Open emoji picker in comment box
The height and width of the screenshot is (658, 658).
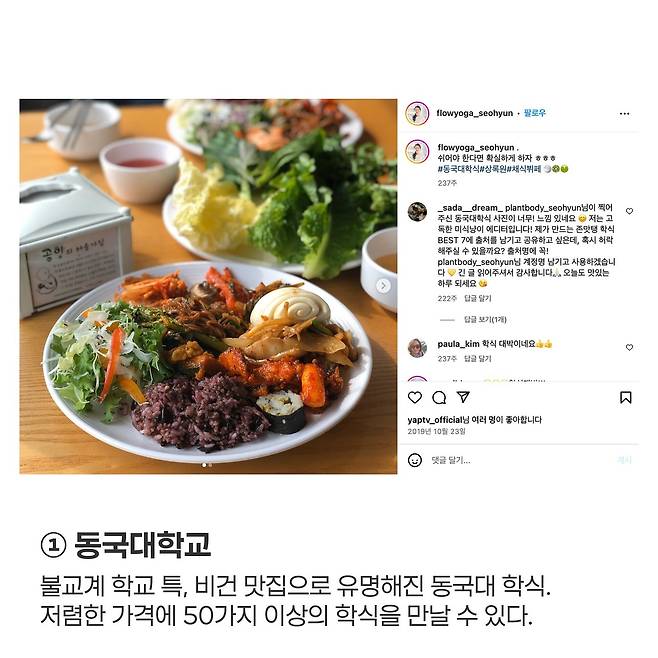[415, 460]
